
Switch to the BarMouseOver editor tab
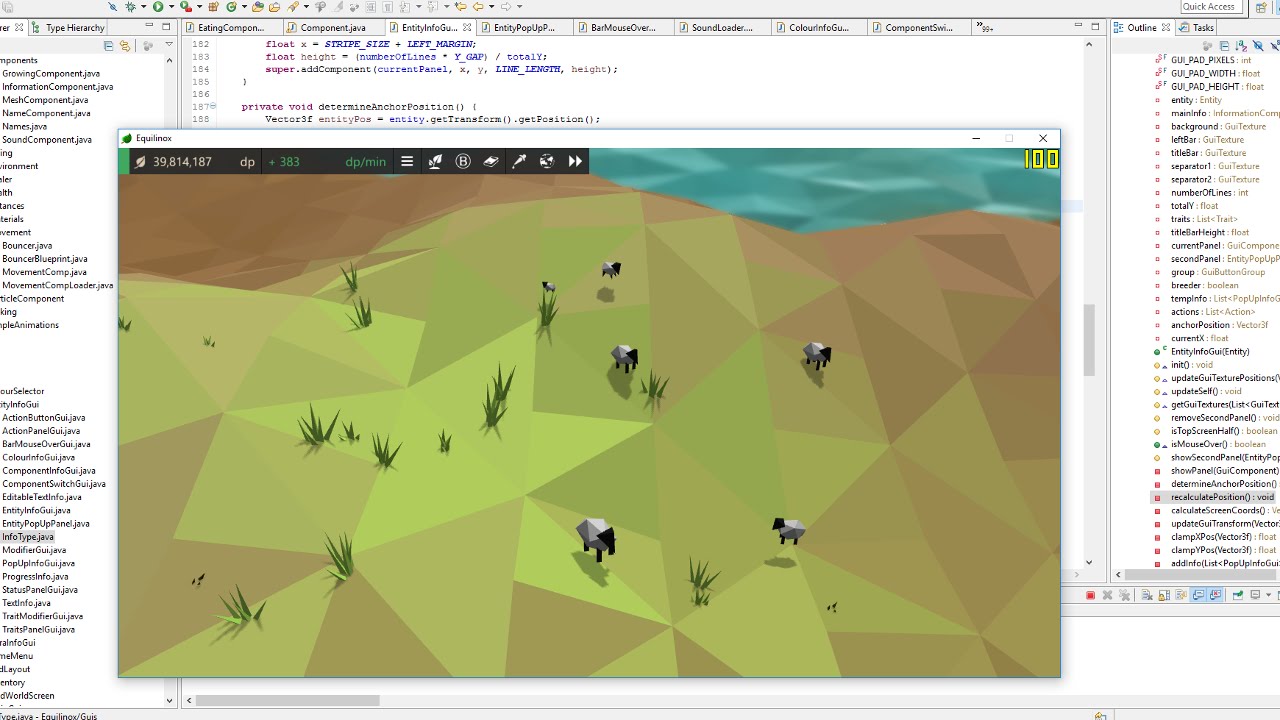pos(623,28)
